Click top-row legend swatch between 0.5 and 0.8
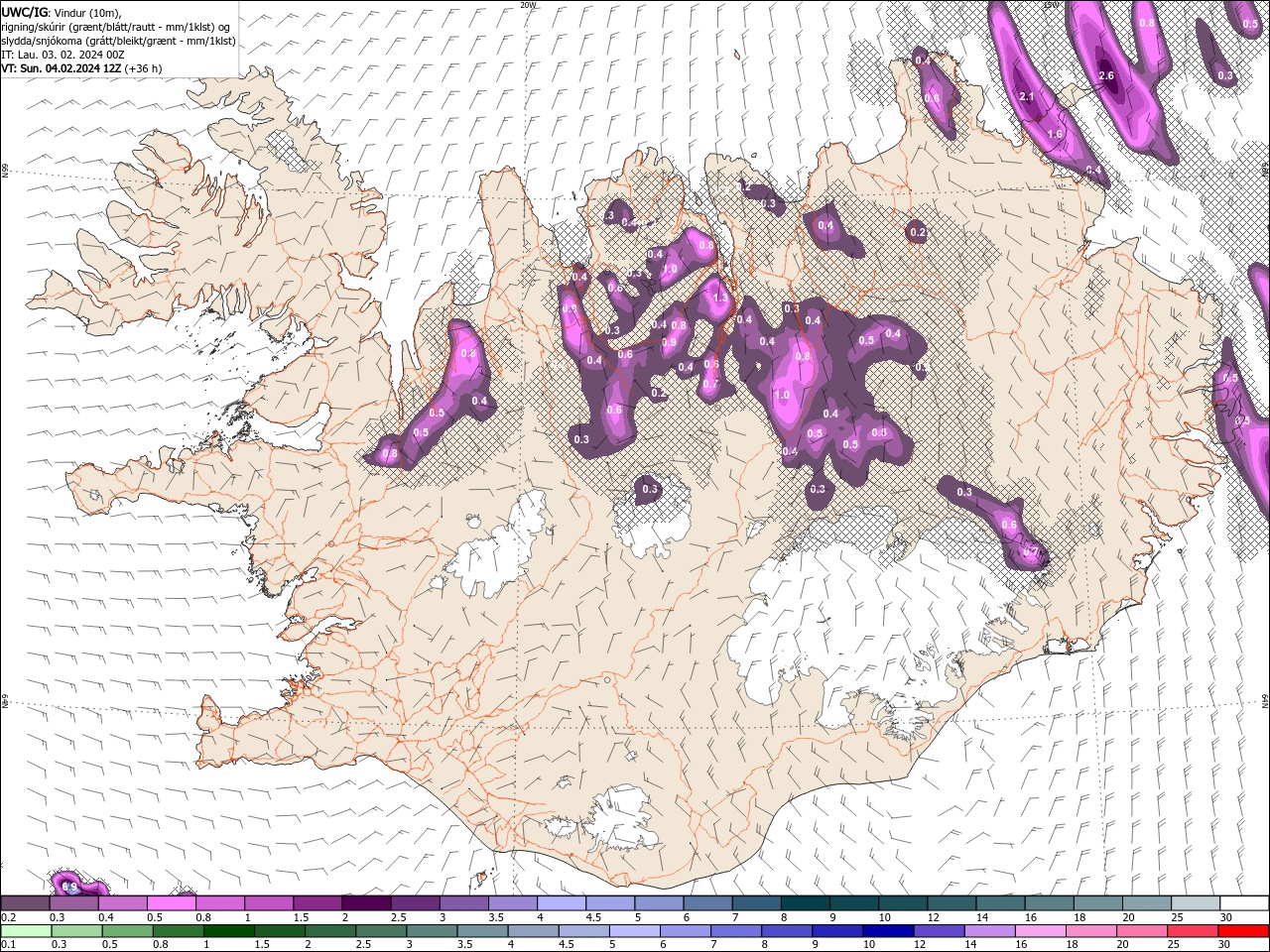This screenshot has height=952, width=1270. pos(173,903)
